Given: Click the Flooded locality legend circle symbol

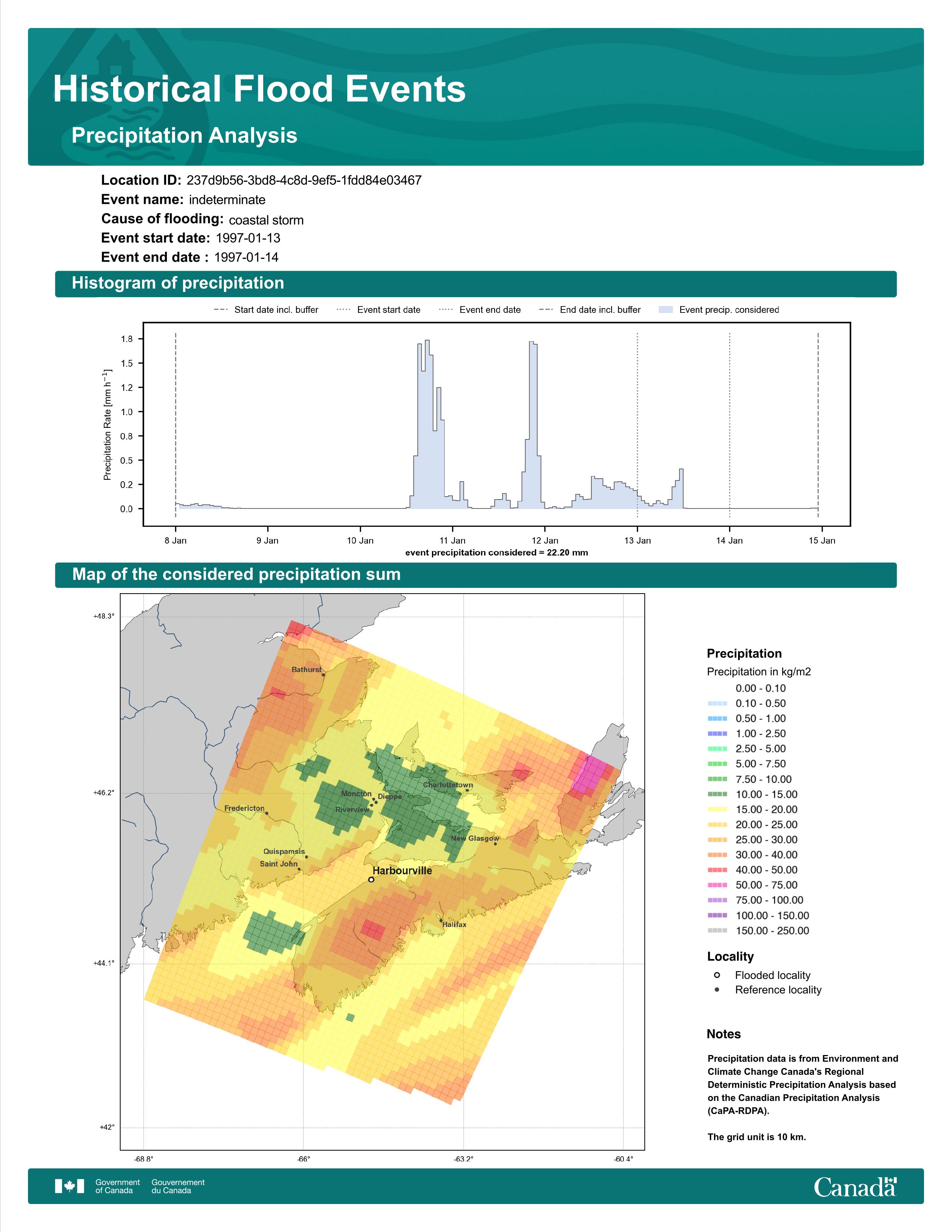Looking at the screenshot, I should click(x=717, y=975).
